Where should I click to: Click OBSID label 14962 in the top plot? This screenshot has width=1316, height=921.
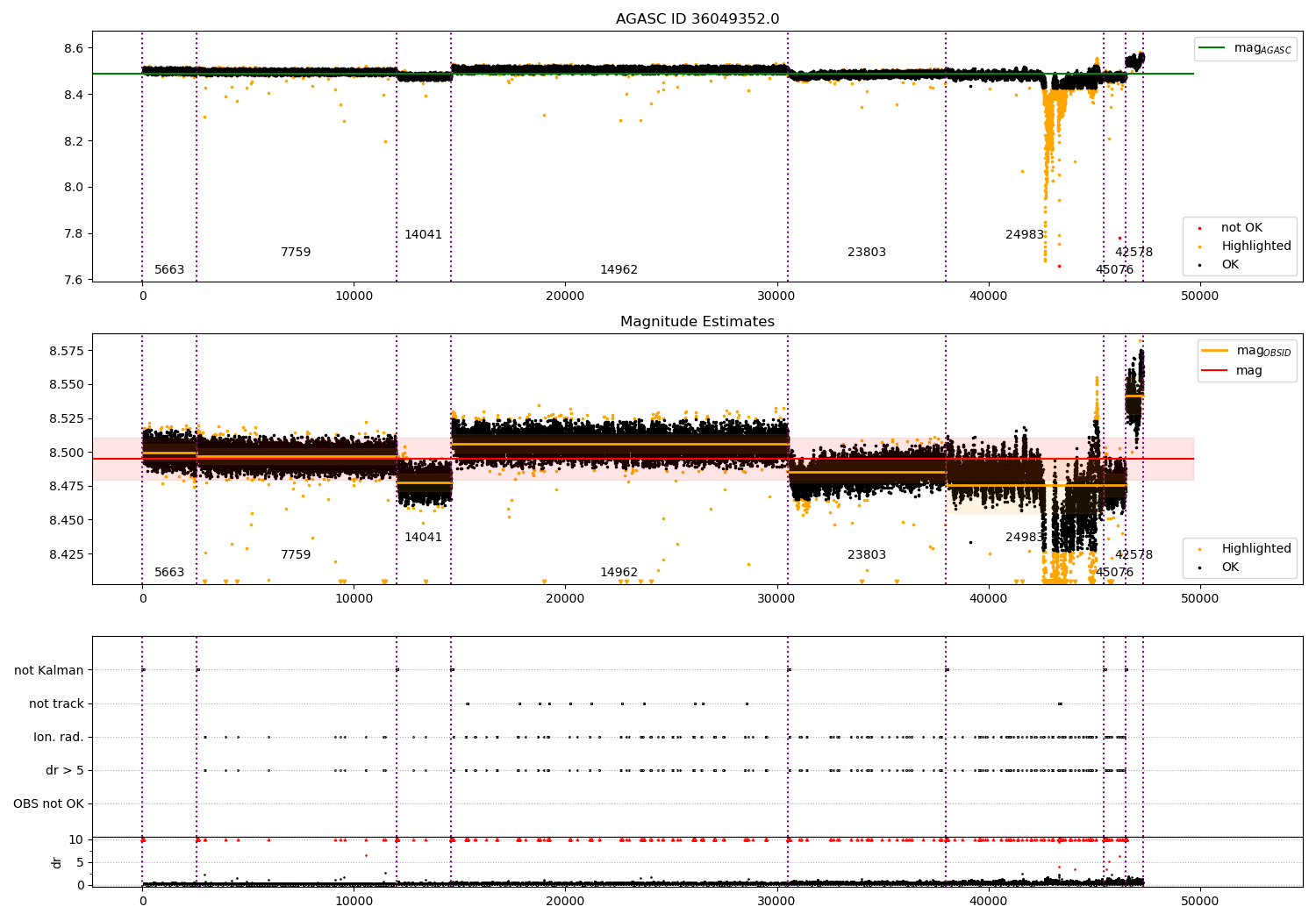click(x=619, y=270)
